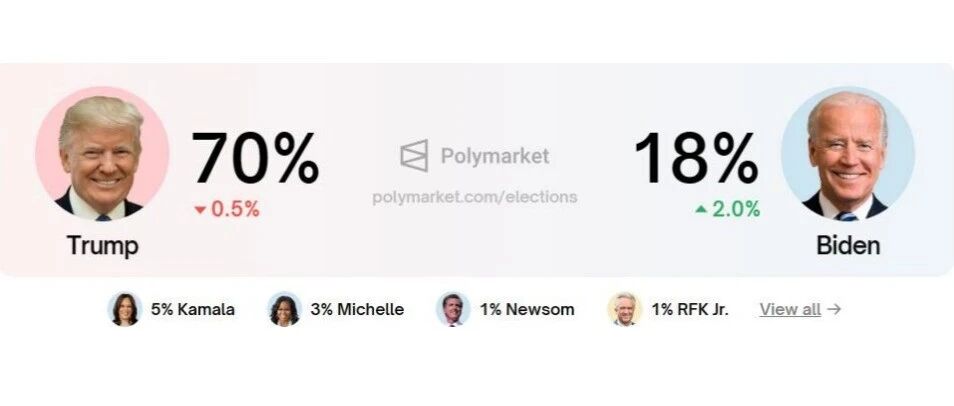Open the small avatar next to 1% RFK Jr.
The height and width of the screenshot is (406, 954).
tap(624, 309)
